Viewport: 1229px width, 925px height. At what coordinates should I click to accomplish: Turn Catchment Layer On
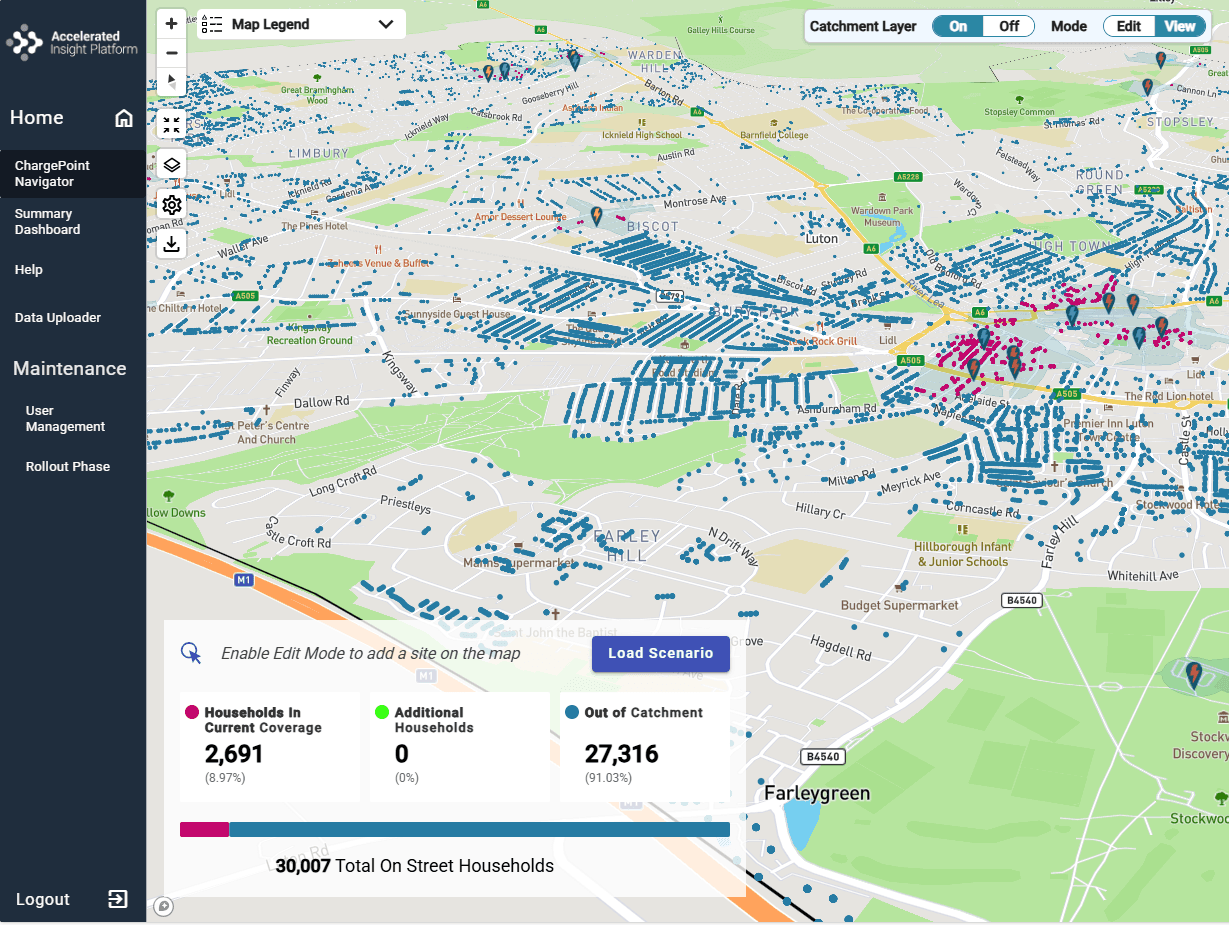point(958,26)
